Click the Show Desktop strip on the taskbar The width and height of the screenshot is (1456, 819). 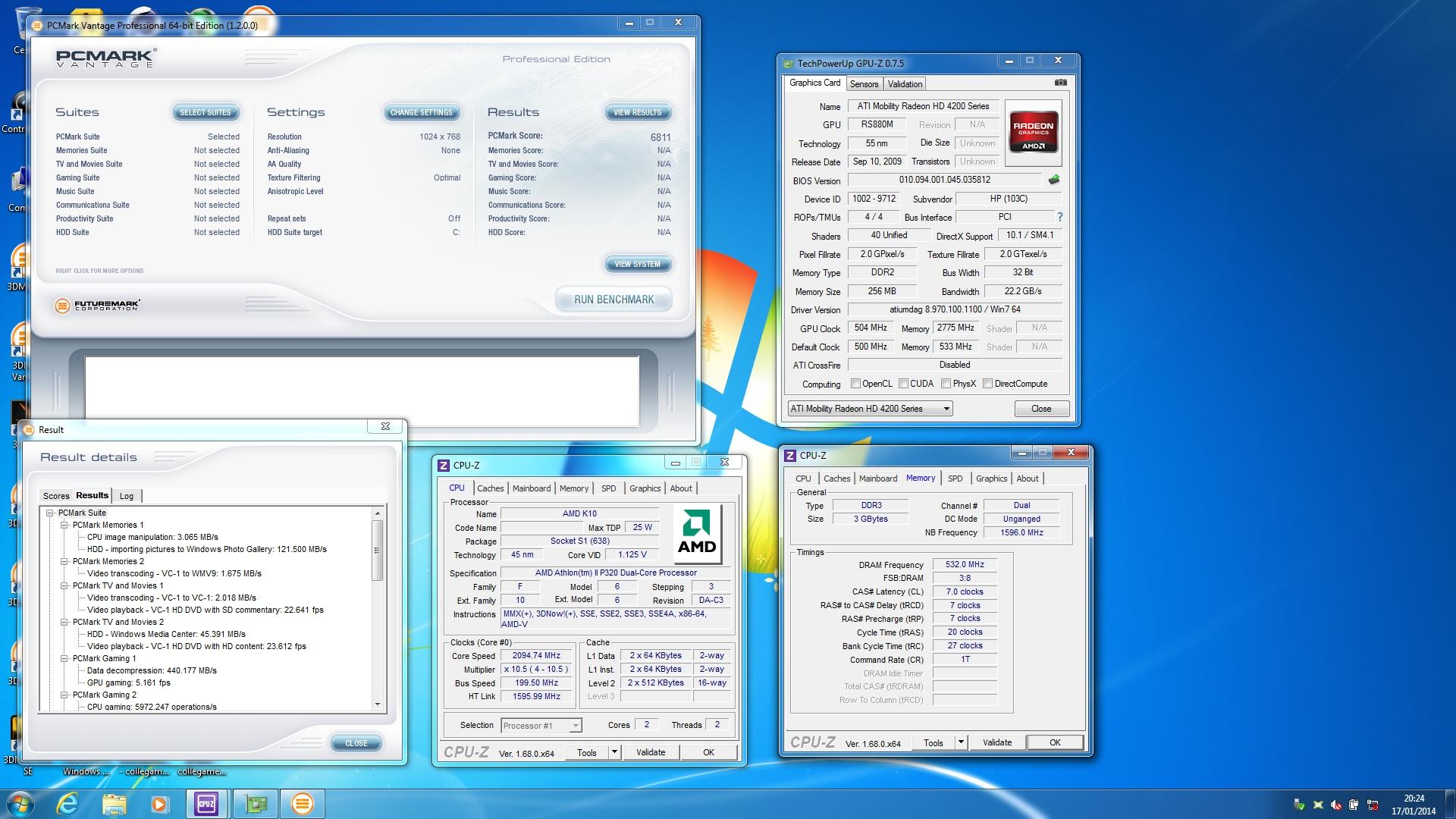pyautogui.click(x=1451, y=804)
